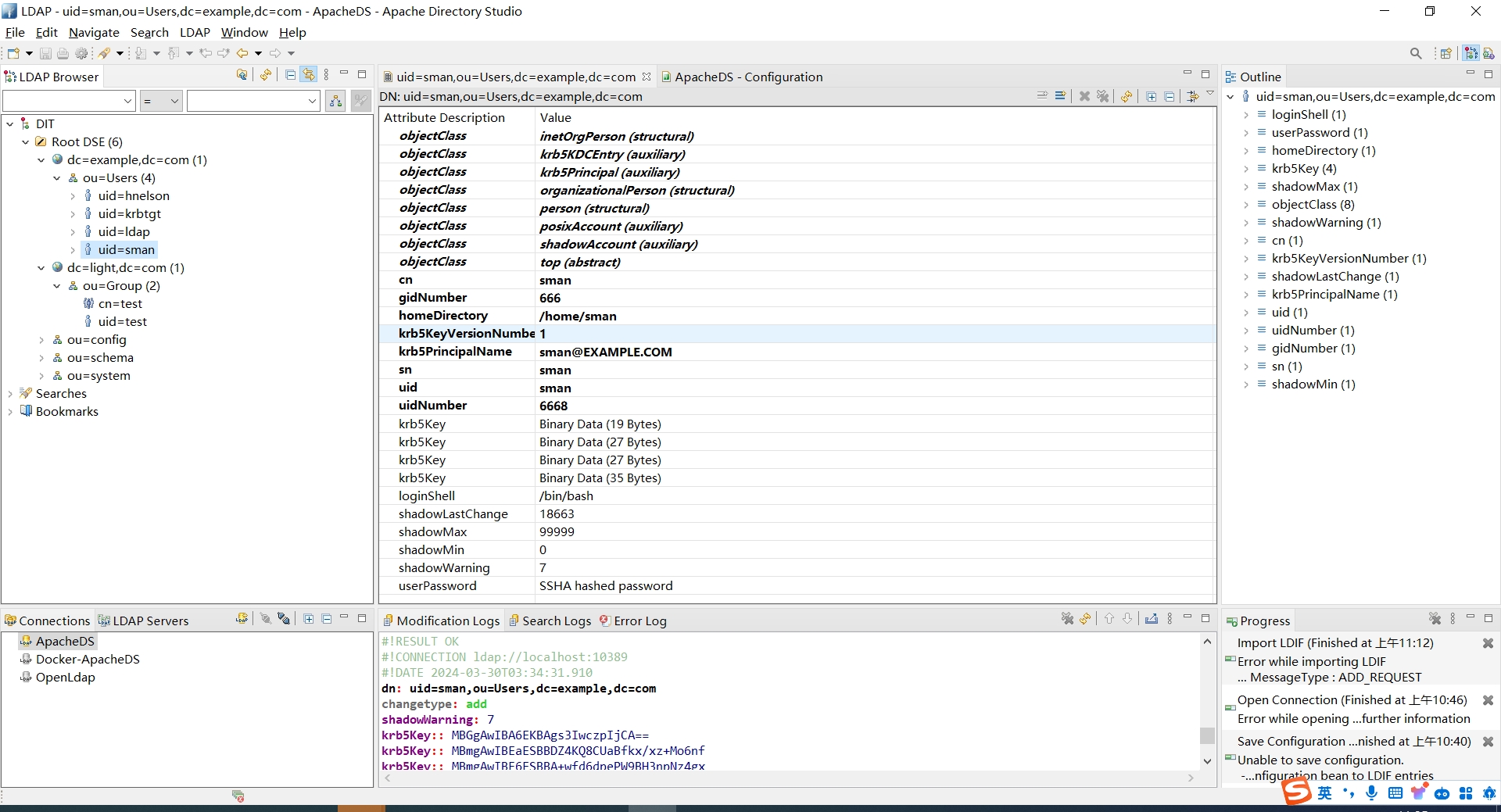Switch to the Search Logs tab
The image size is (1501, 812).
coord(556,621)
